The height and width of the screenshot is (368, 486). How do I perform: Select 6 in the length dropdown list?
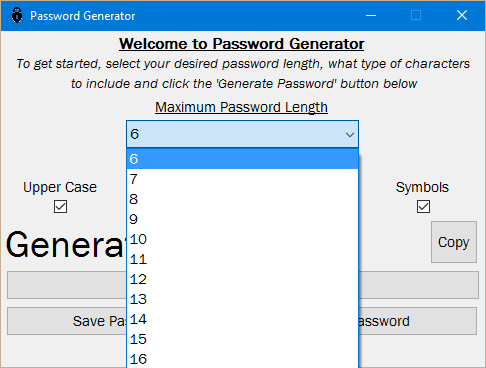coord(242,159)
